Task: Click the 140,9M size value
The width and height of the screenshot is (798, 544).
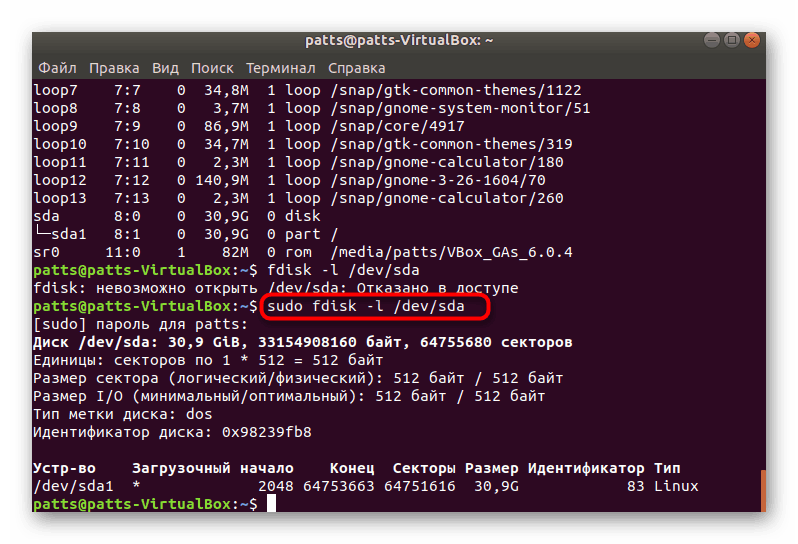Action: click(222, 180)
